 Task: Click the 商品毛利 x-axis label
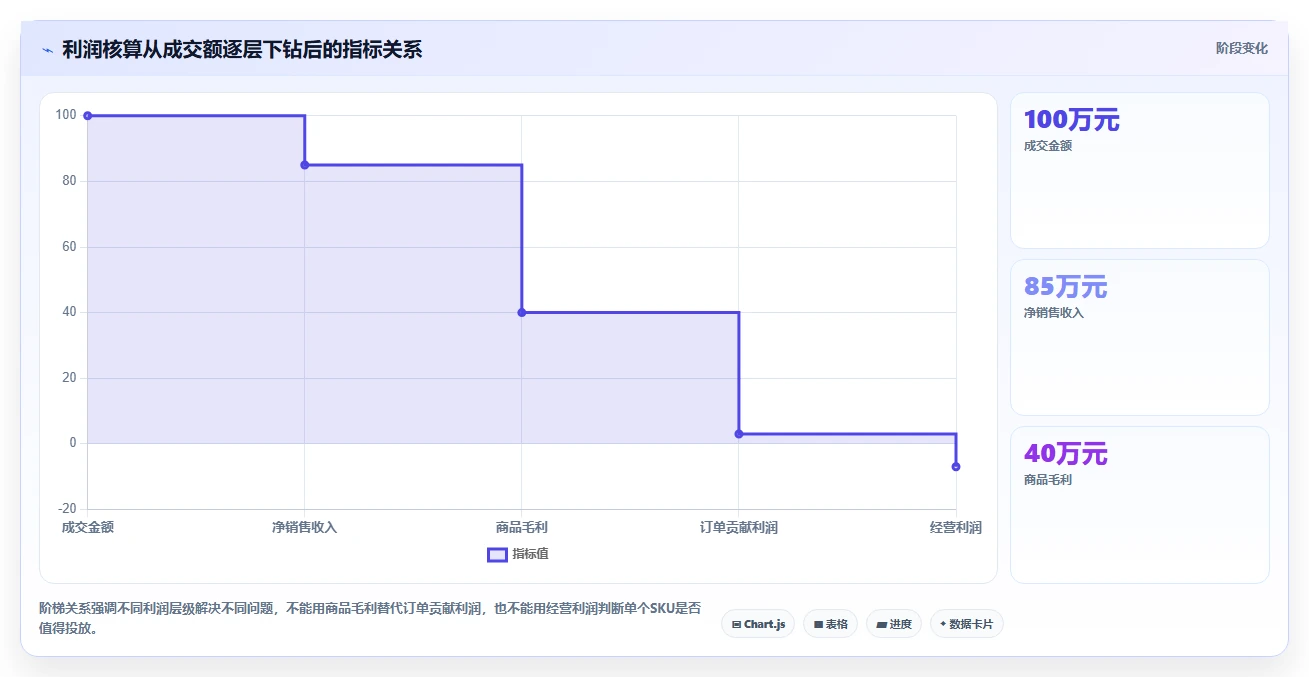coord(522,527)
